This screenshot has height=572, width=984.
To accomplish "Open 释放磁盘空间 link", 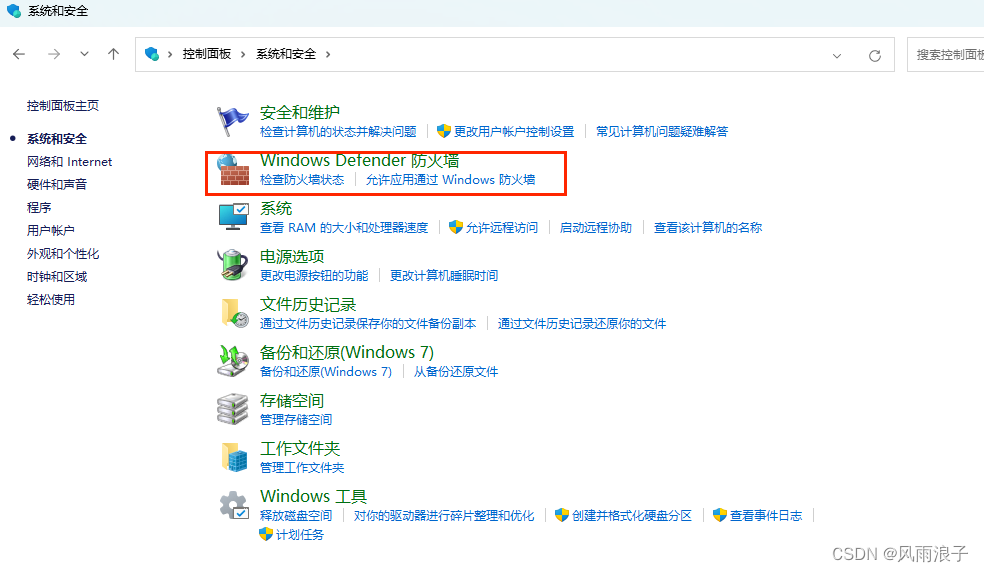I will [x=296, y=515].
